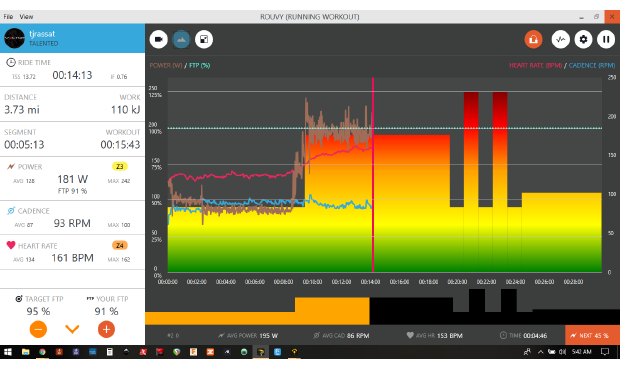This screenshot has height=370, width=620.
Task: Click the tjrassat profile avatar
Action: pos(14,38)
